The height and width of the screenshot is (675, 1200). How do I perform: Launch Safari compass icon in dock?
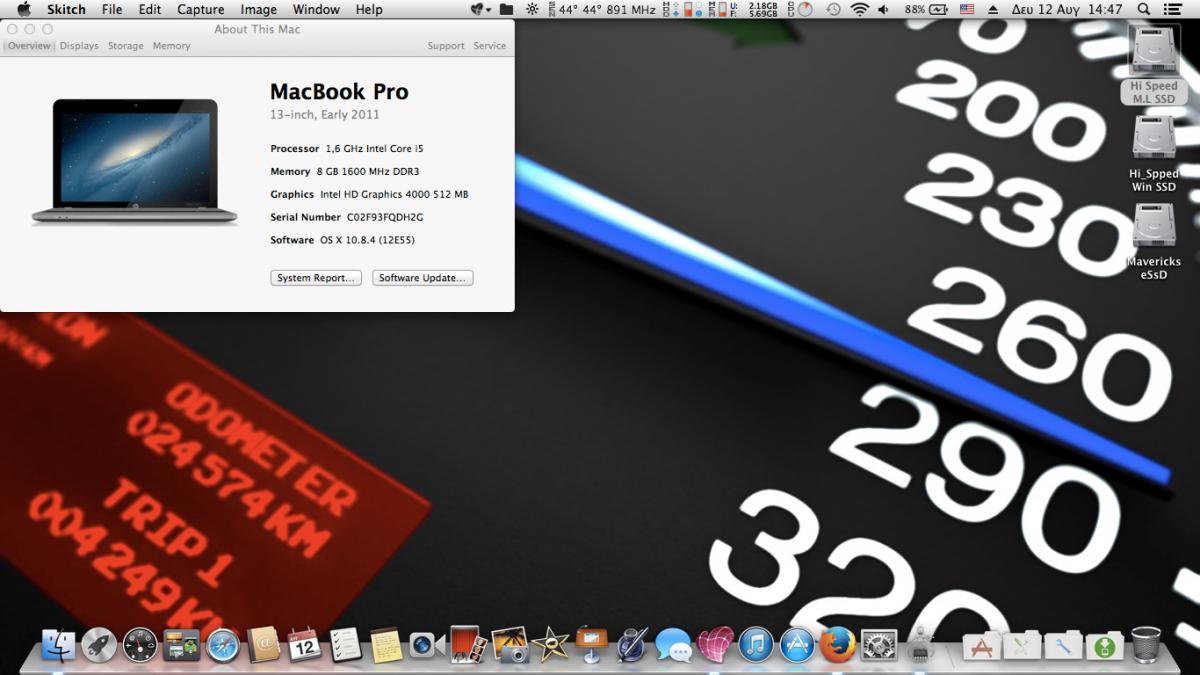click(x=222, y=645)
